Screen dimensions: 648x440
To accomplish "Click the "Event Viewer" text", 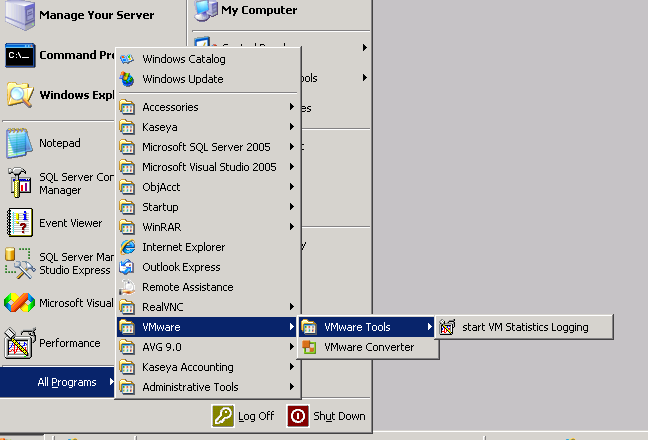I will pyautogui.click(x=71, y=223).
